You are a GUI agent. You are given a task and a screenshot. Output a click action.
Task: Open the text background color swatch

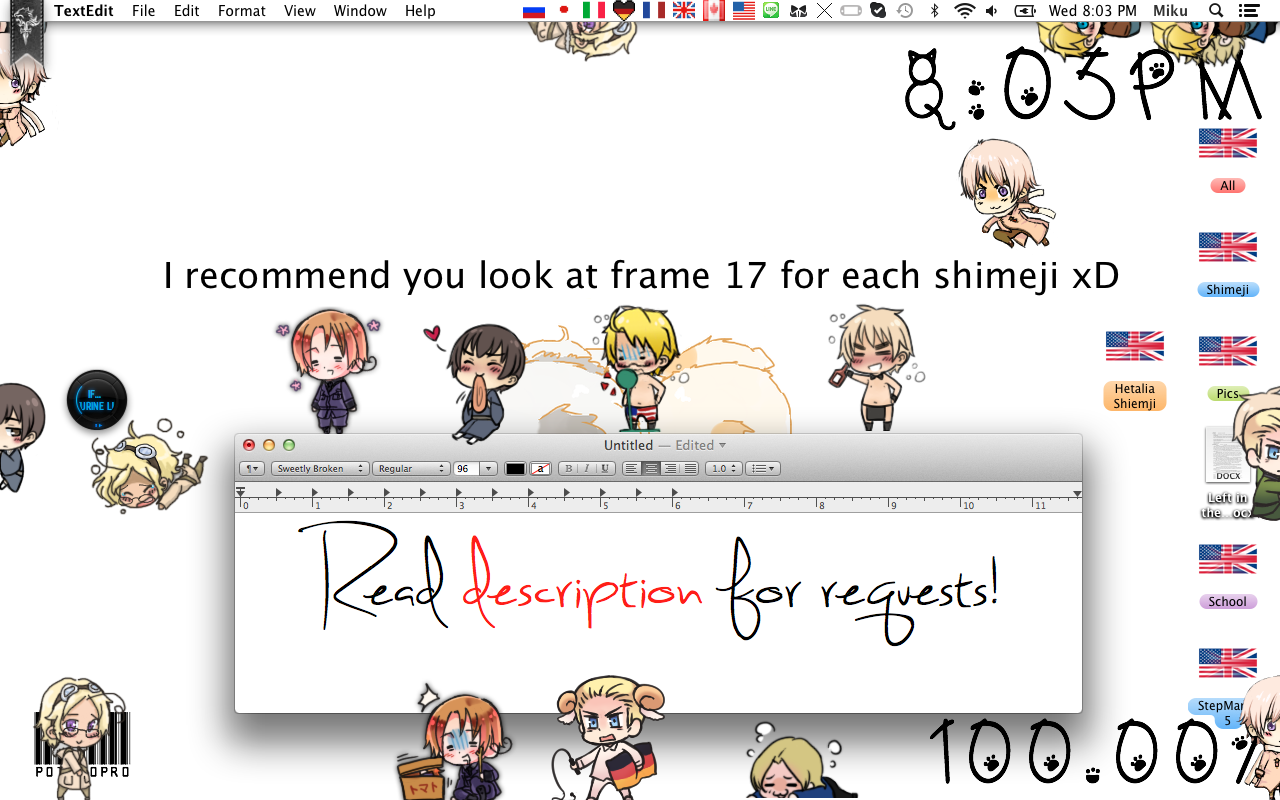(x=541, y=468)
